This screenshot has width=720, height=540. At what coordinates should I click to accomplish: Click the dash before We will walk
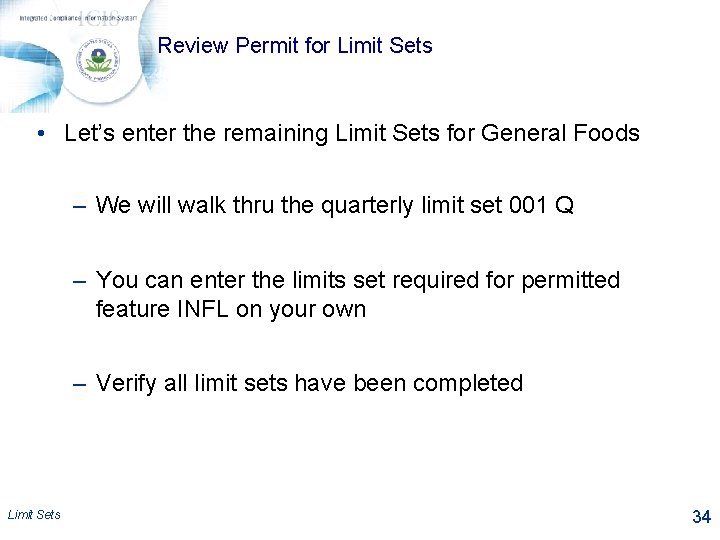click(79, 206)
